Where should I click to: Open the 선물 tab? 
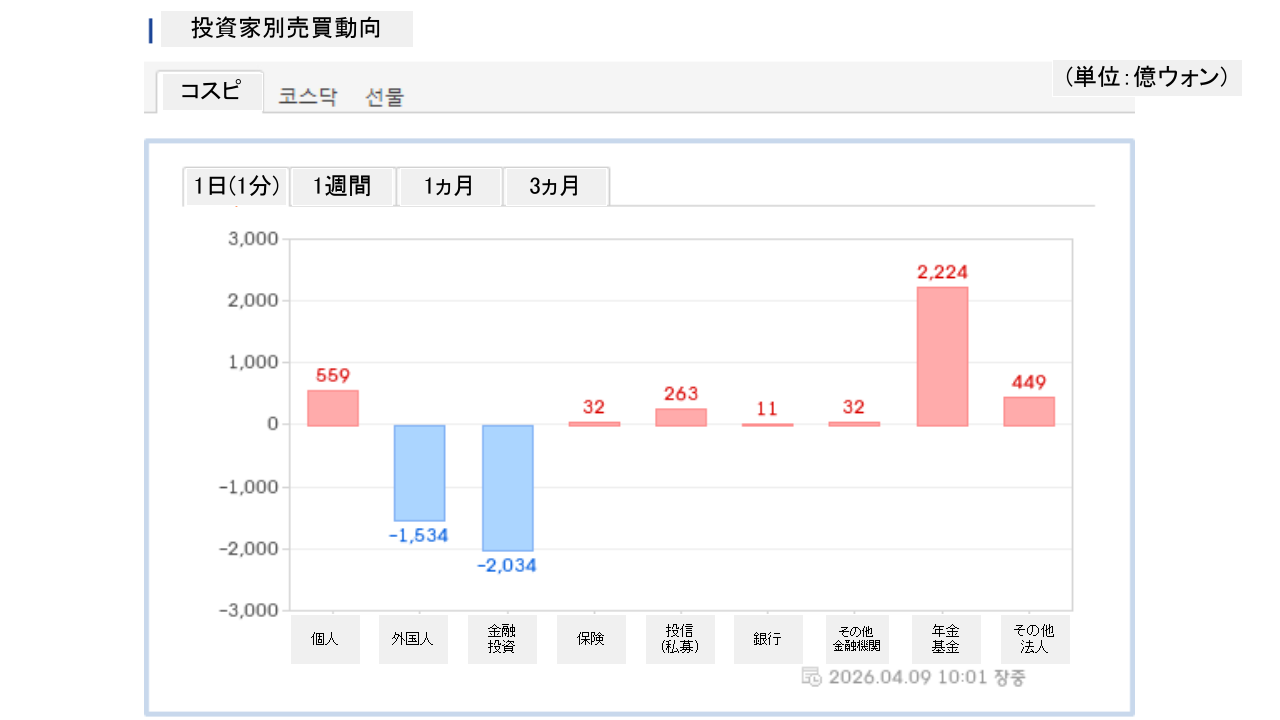[385, 97]
